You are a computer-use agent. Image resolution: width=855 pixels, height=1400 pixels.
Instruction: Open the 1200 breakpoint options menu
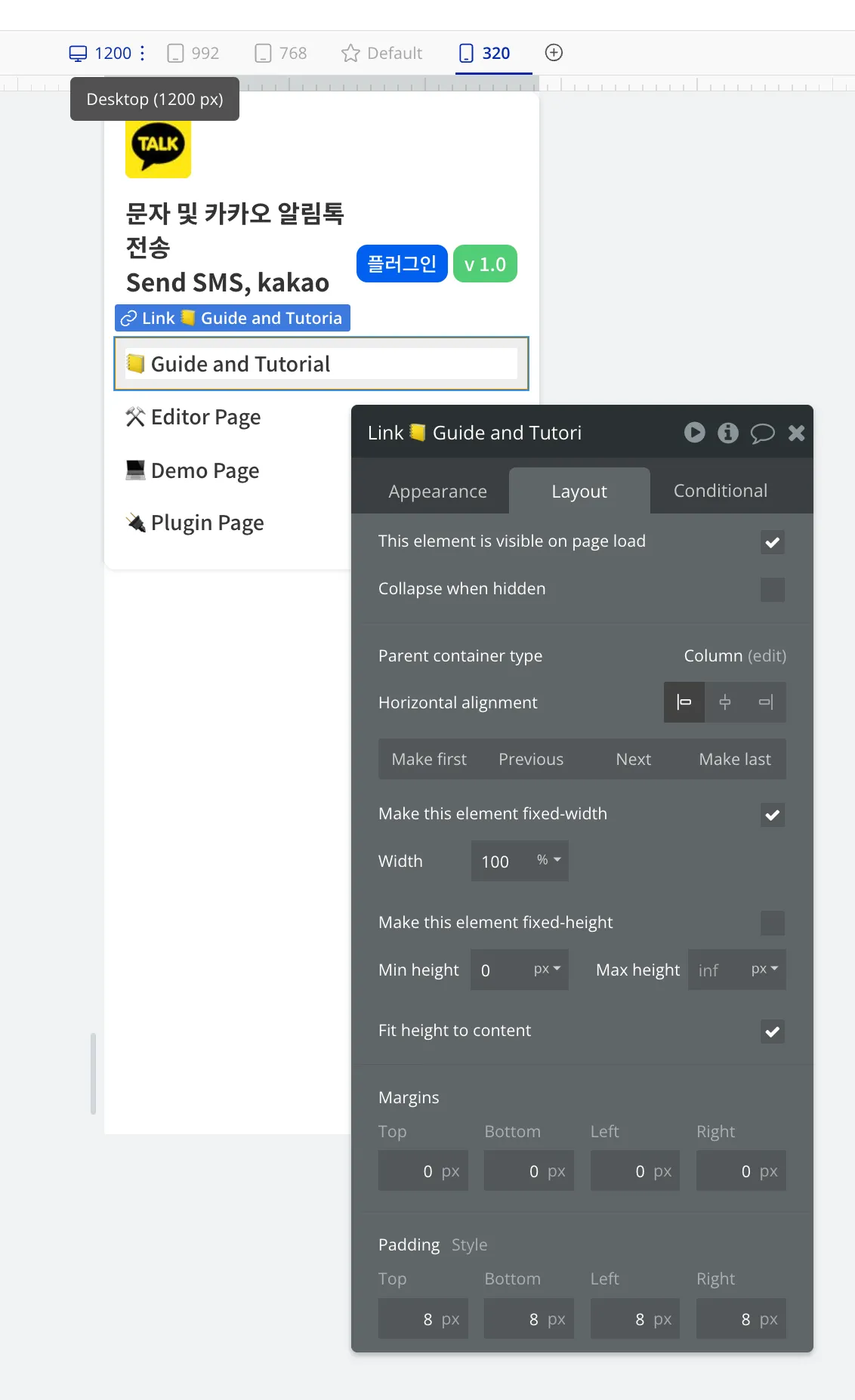[x=142, y=53]
